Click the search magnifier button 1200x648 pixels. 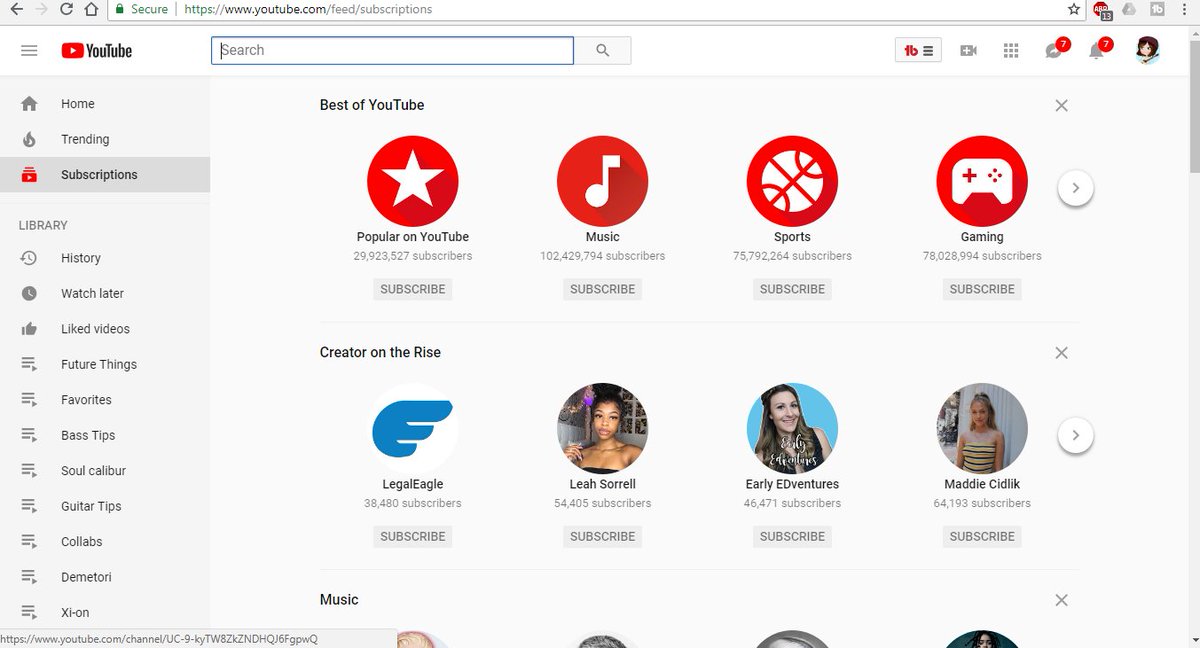602,51
